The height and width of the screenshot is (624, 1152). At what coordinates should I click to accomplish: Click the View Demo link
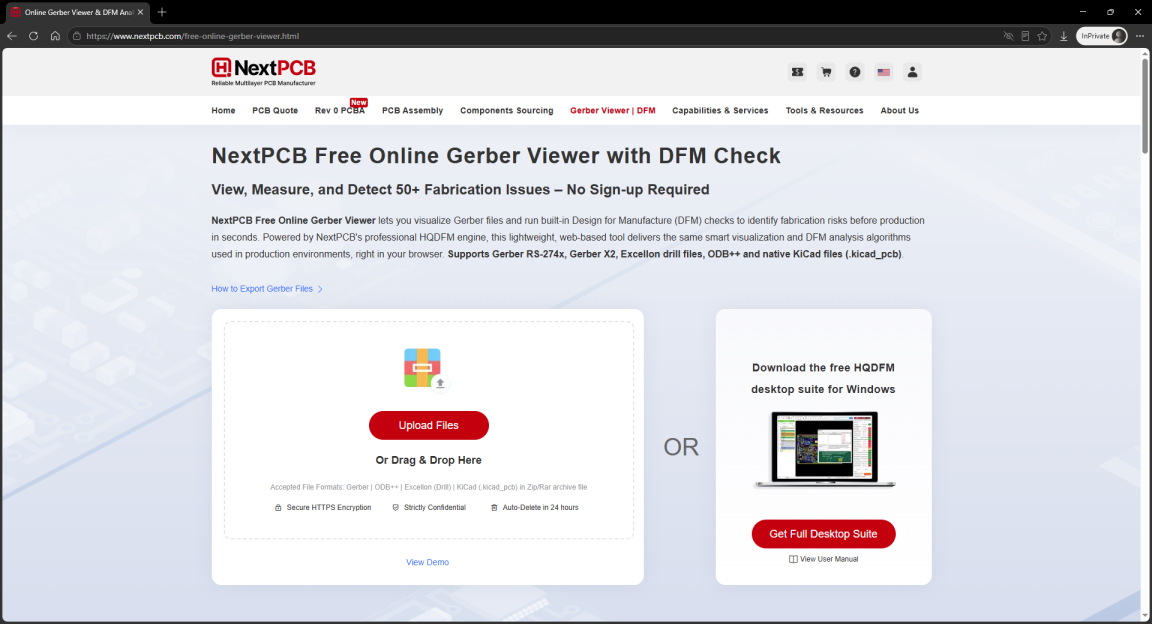click(428, 562)
